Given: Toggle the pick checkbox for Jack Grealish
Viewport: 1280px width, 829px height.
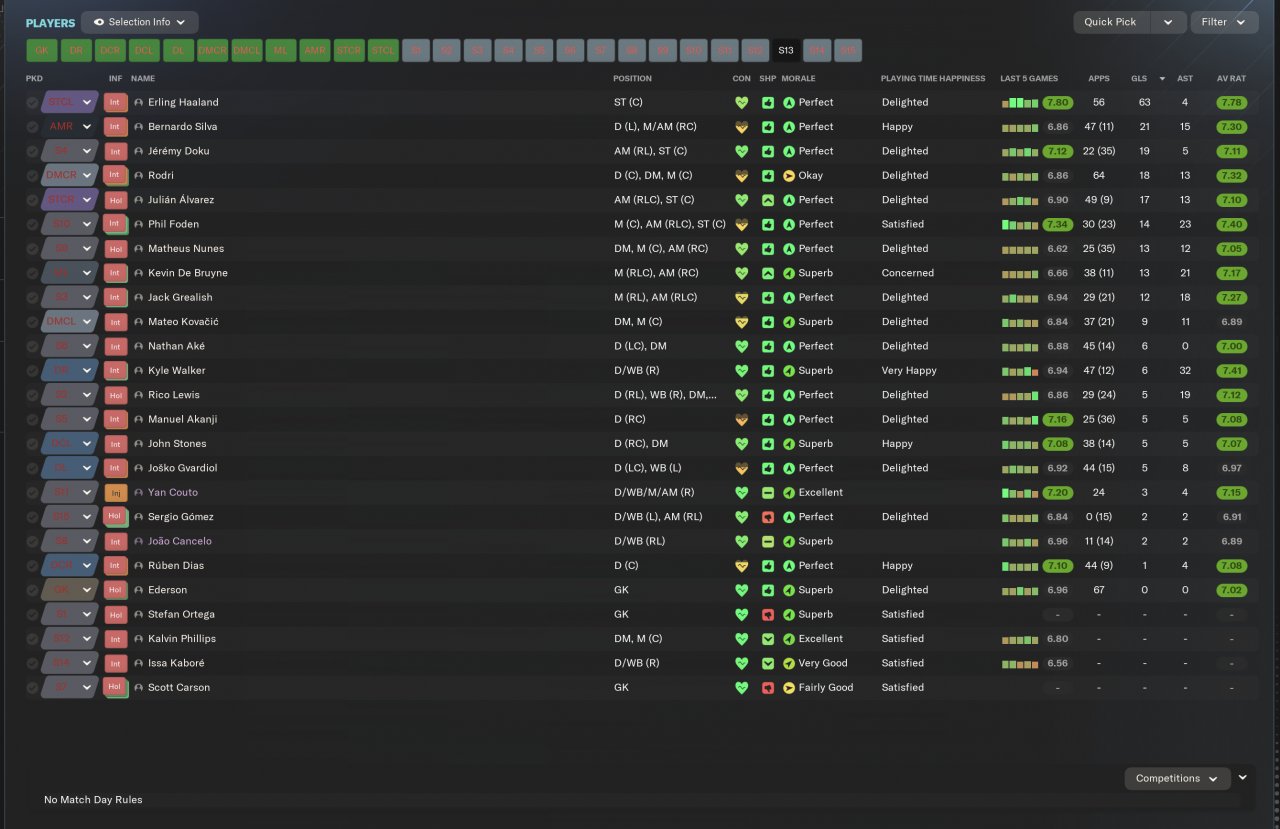Looking at the screenshot, I should coord(33,298).
